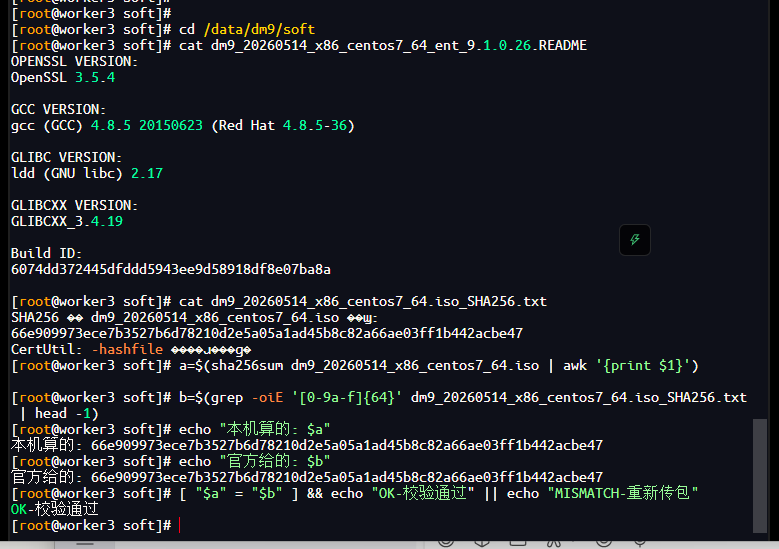Click the README filename in the cat command

pyautogui.click(x=399, y=45)
